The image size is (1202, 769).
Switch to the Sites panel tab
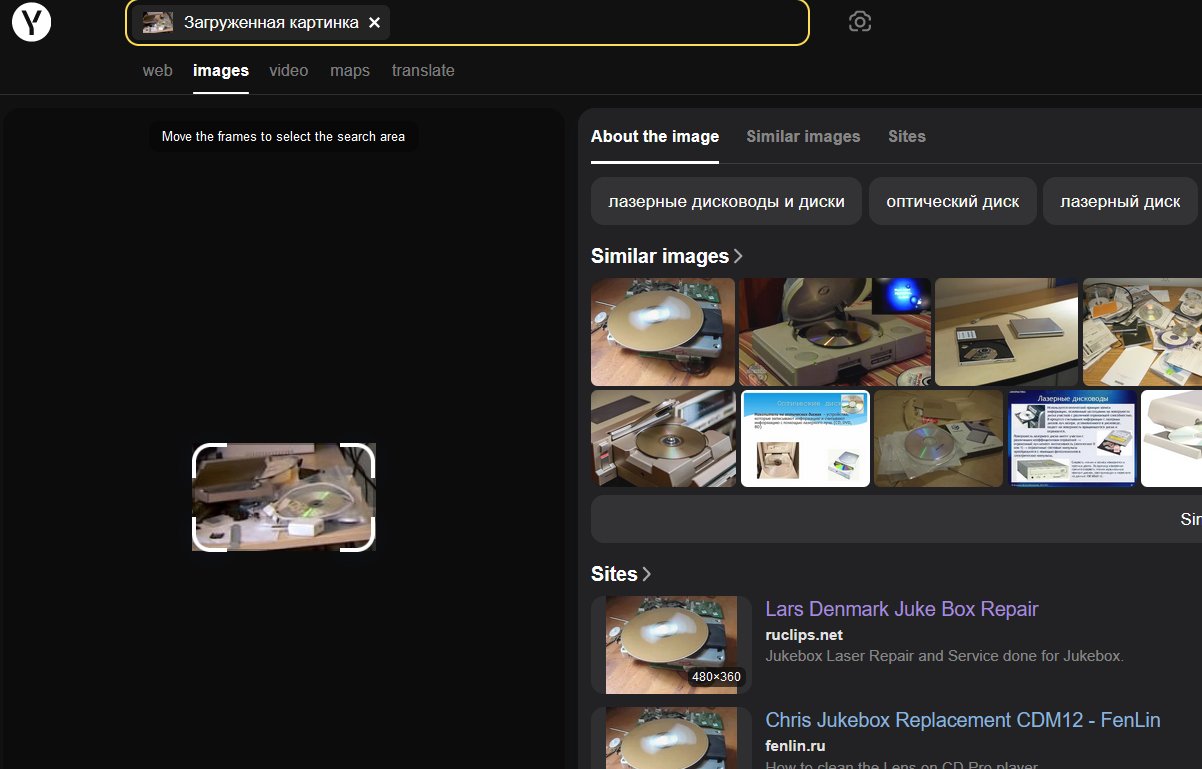click(906, 137)
